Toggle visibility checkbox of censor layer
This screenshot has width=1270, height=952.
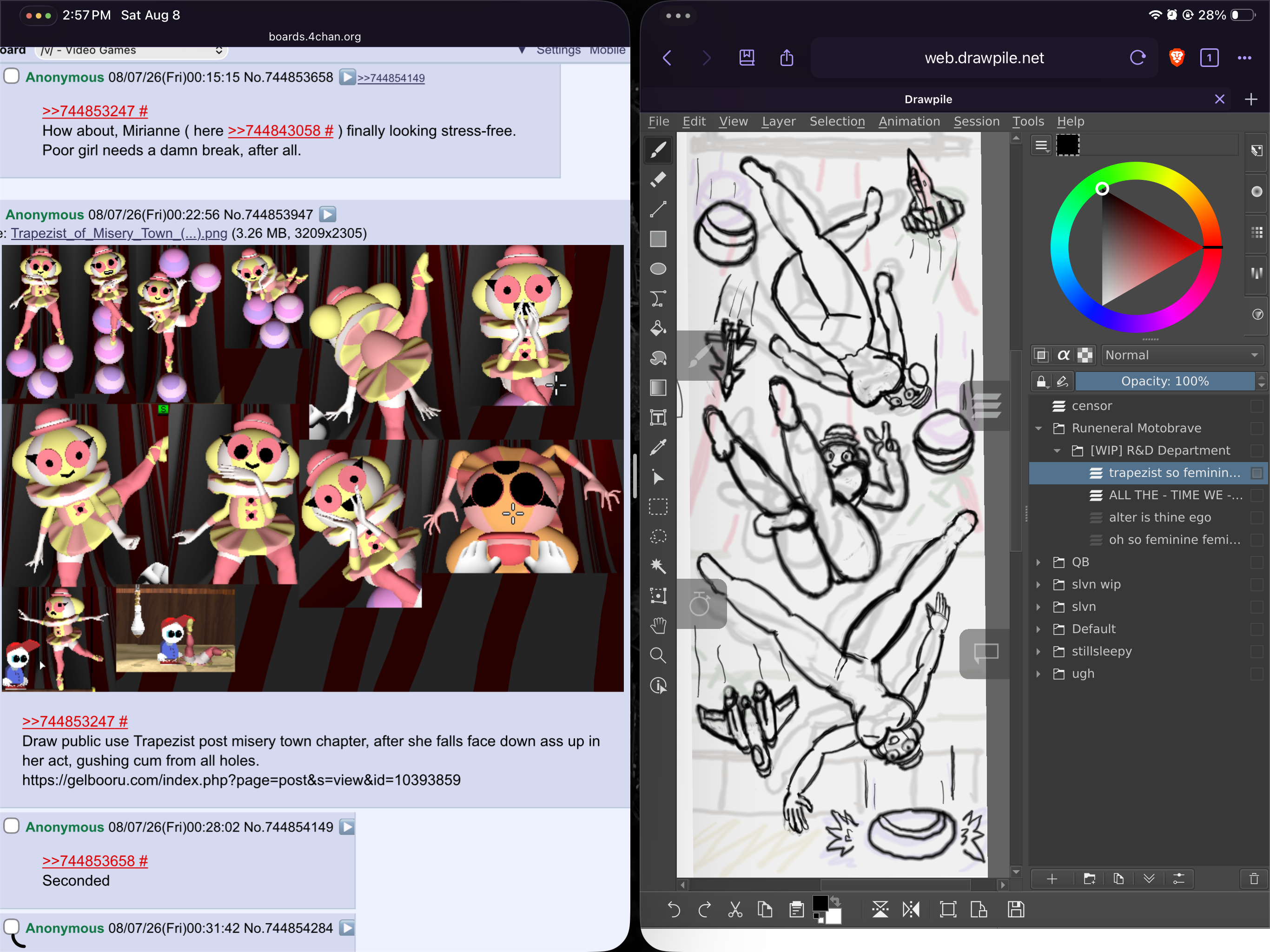coord(1257,406)
